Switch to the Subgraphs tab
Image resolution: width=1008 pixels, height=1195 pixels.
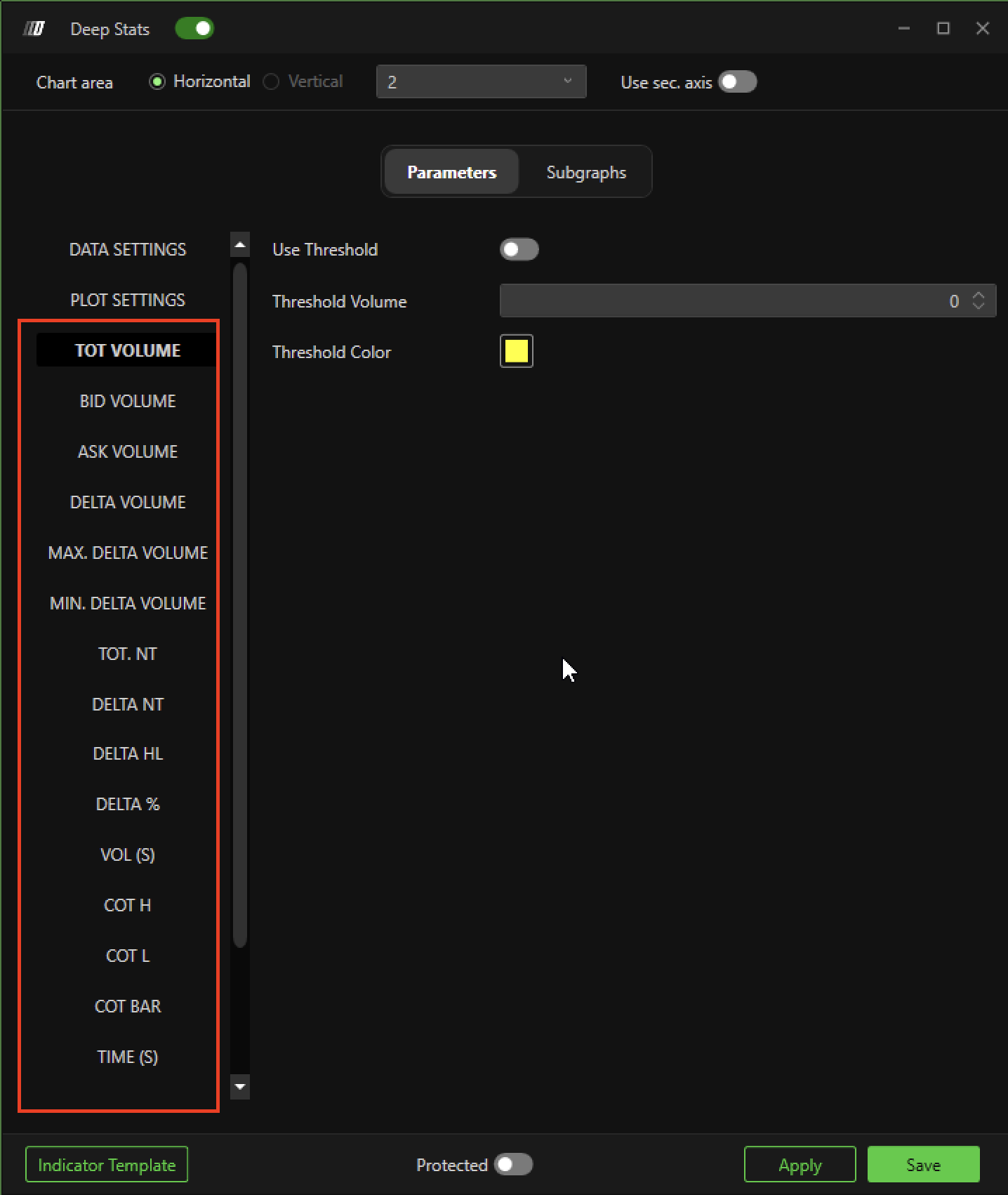click(586, 173)
